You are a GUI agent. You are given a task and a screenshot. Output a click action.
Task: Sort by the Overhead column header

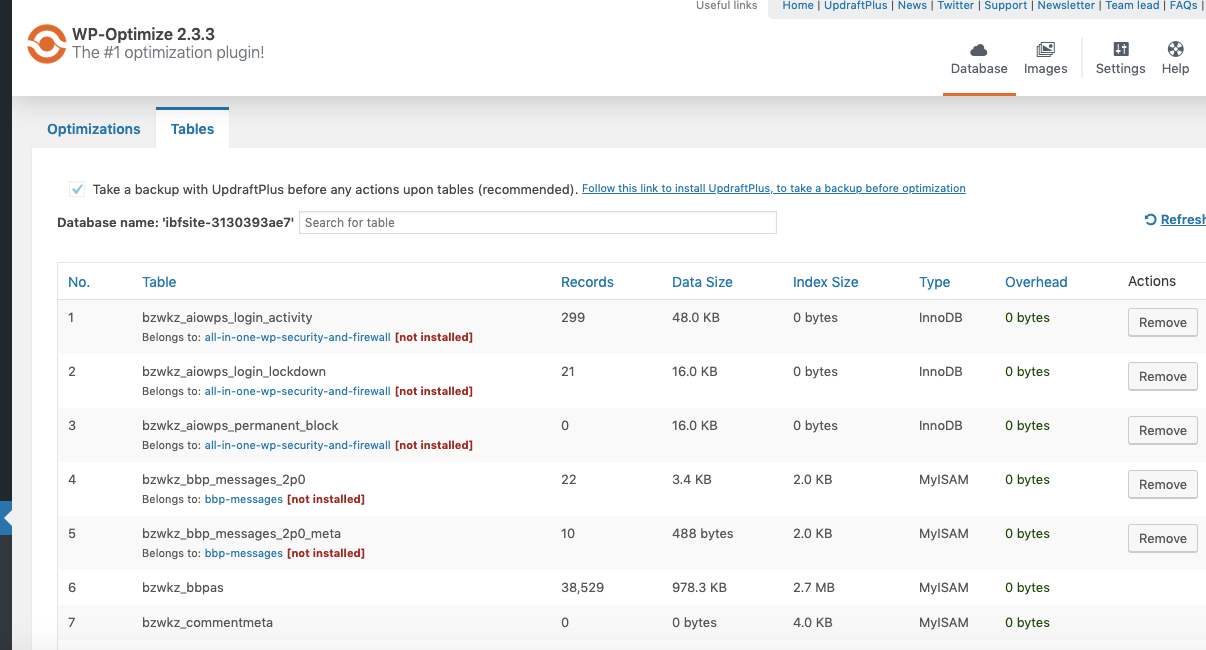(x=1036, y=282)
